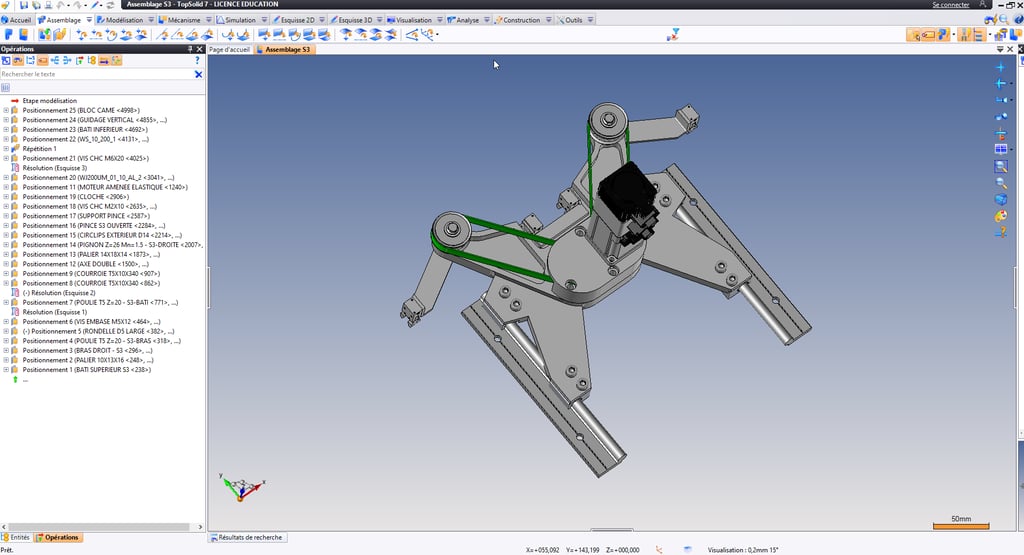Open the Modélisation tab dropdown arrow

pyautogui.click(x=151, y=20)
